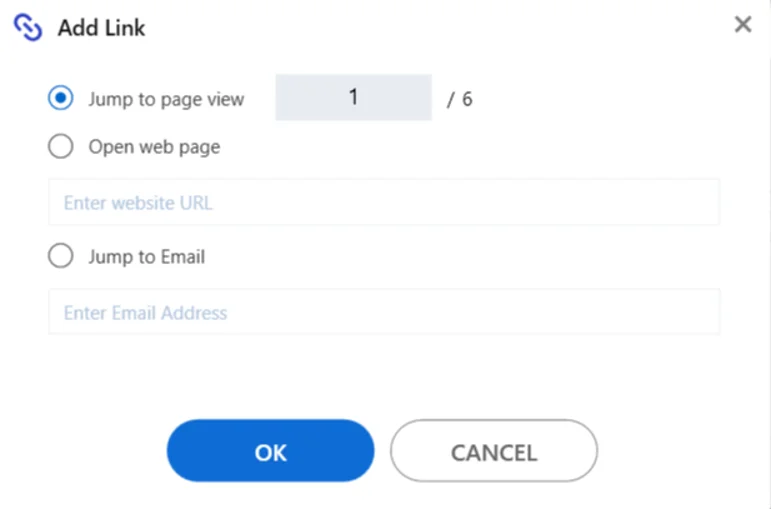This screenshot has width=771, height=509.
Task: Click into the Enter website URL field
Action: (x=384, y=202)
